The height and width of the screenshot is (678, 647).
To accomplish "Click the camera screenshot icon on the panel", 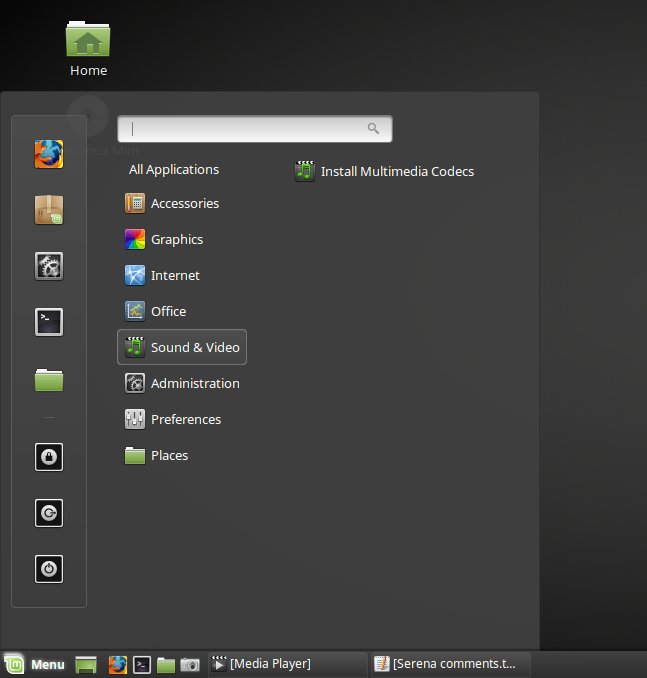I will [x=190, y=665].
